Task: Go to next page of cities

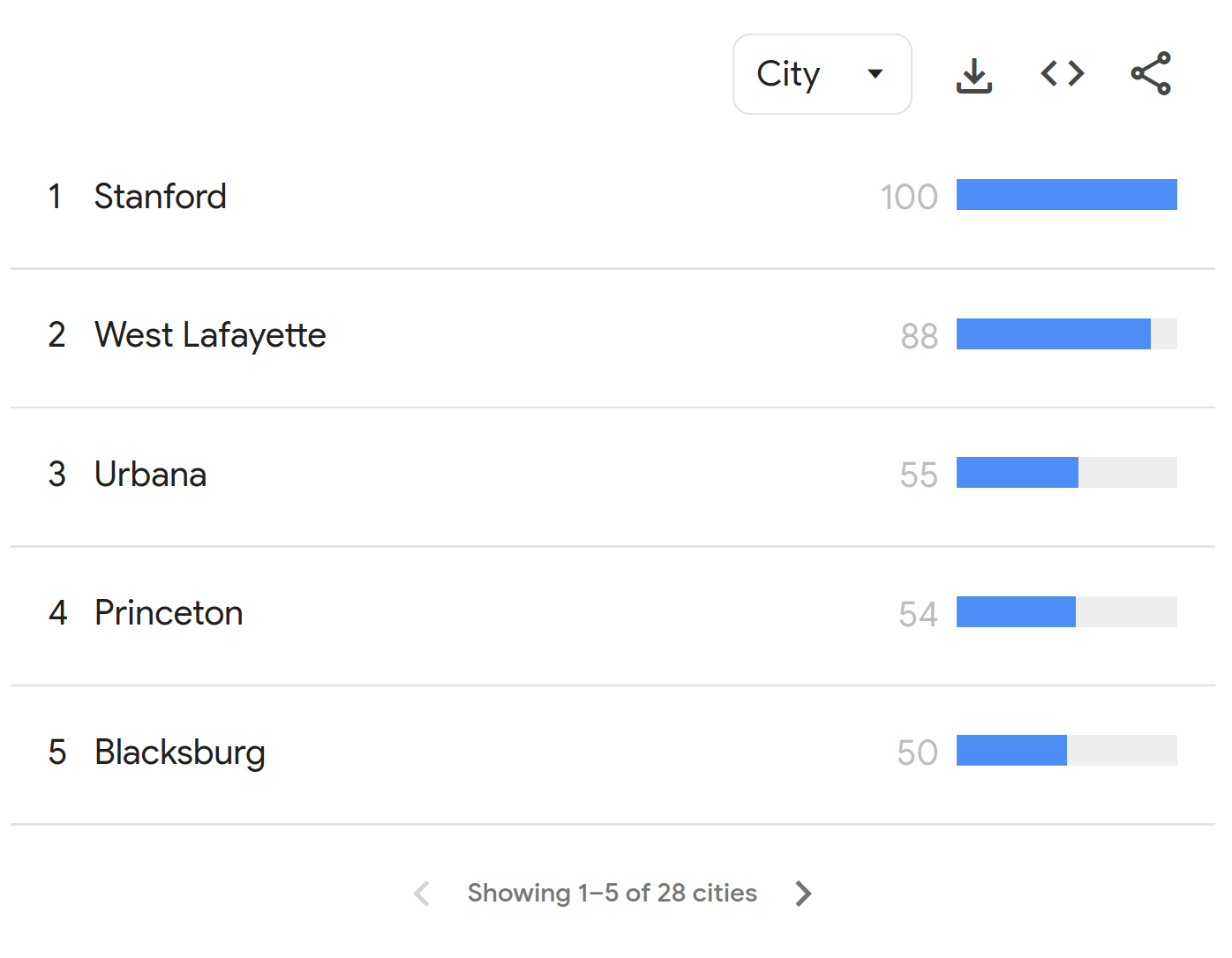Action: (x=802, y=894)
